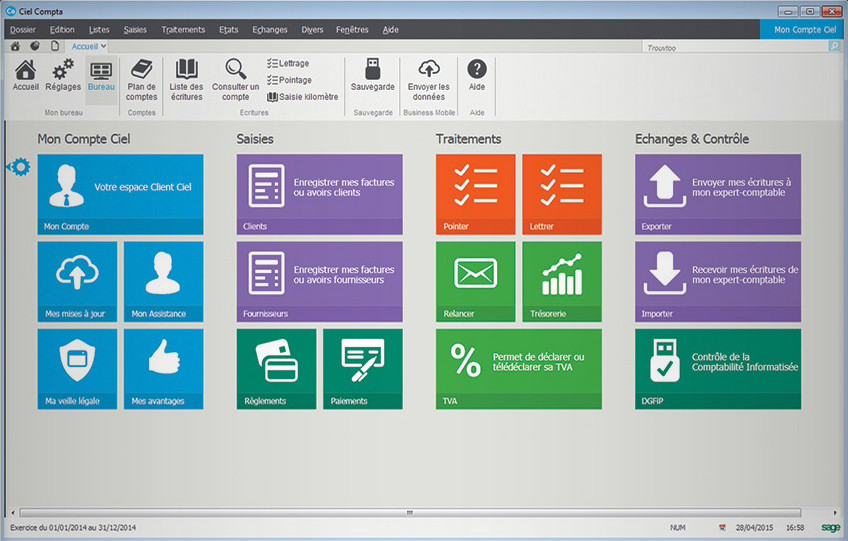Click the Trouvtoo search magnifier button
This screenshot has width=848, height=541.
tap(834, 47)
